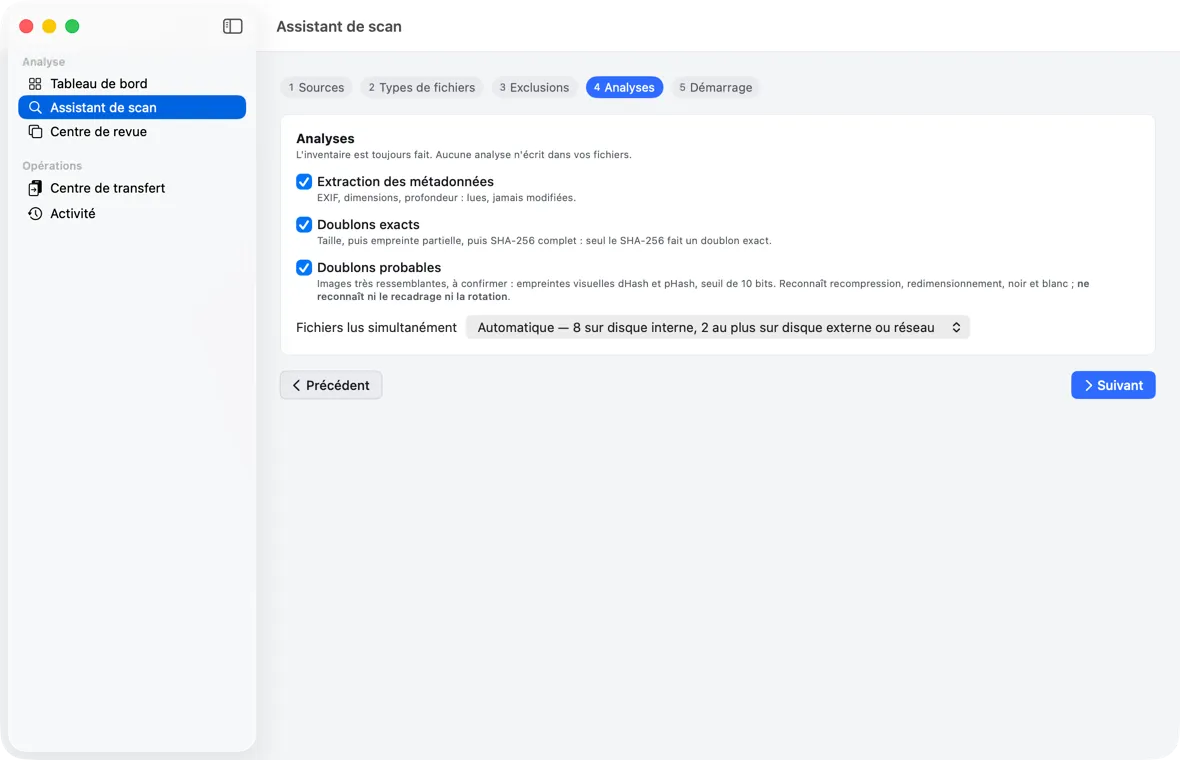Click the Centre de revue stacked icon
The width and height of the screenshot is (1180, 760).
pos(35,132)
